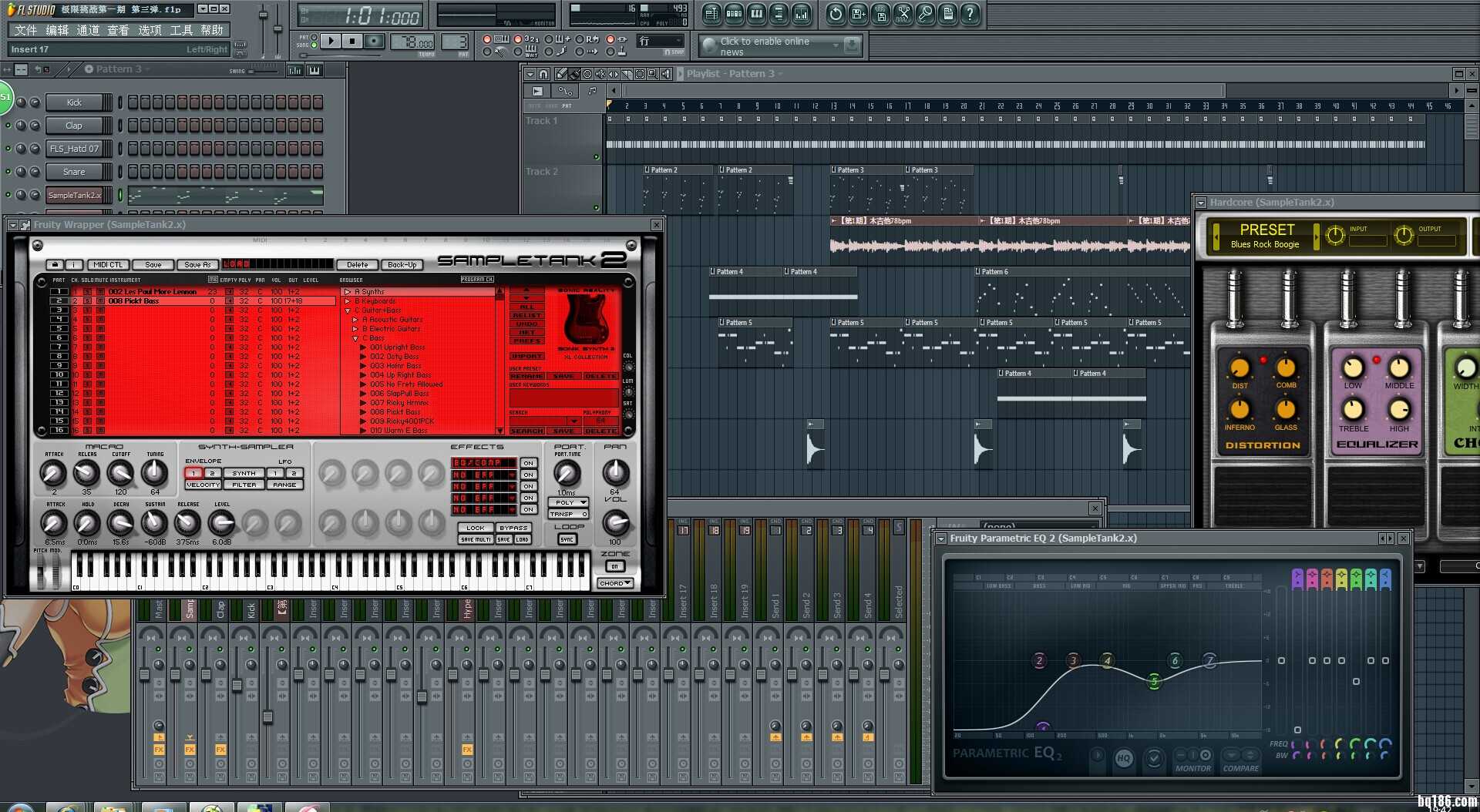This screenshot has height=812, width=1480.
Task: Select the Playlist slice tool
Action: [627, 74]
